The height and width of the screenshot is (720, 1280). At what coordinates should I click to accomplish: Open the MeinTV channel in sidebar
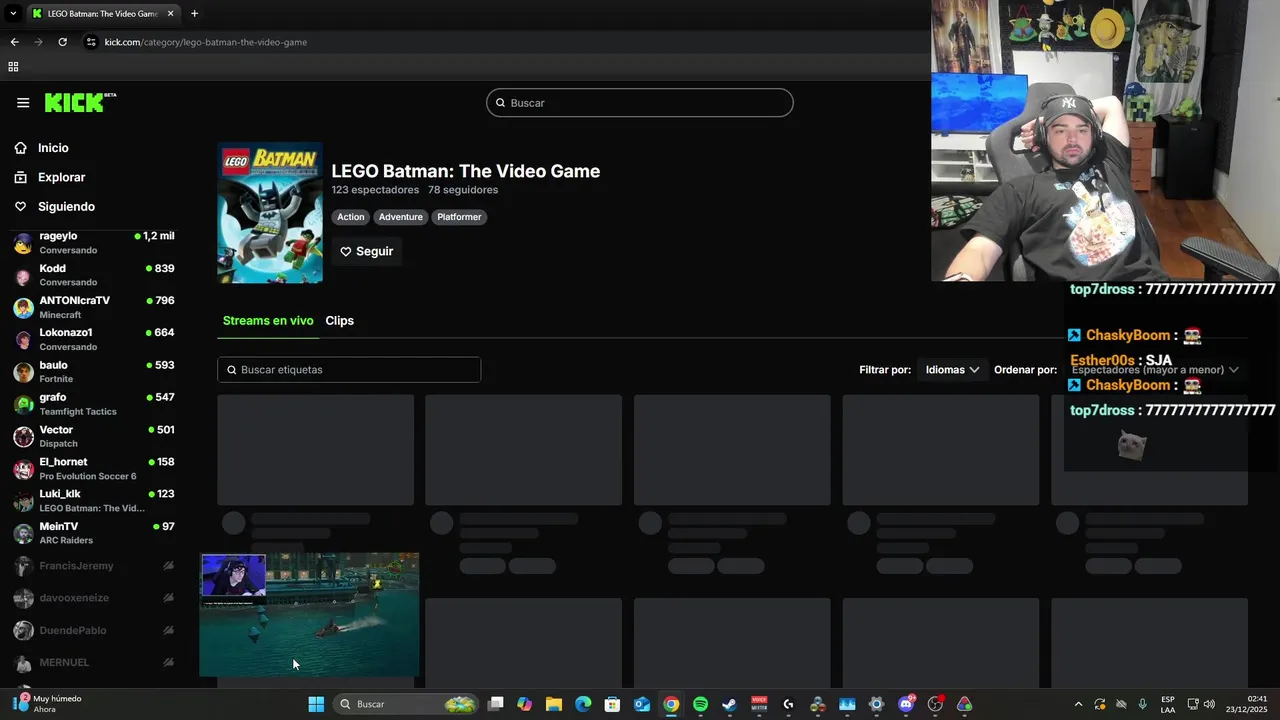click(94, 533)
